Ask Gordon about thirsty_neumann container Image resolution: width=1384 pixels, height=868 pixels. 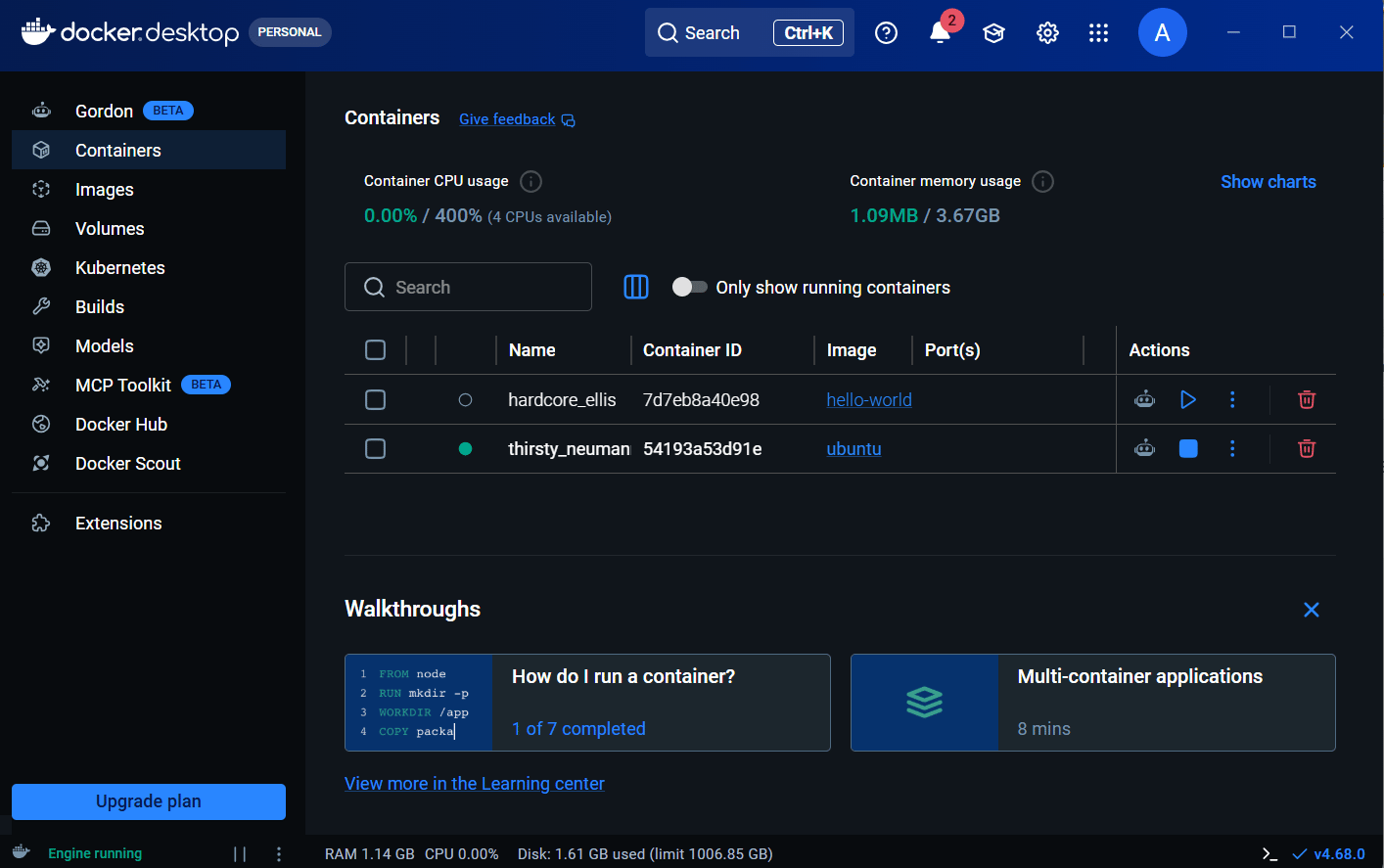tap(1144, 448)
